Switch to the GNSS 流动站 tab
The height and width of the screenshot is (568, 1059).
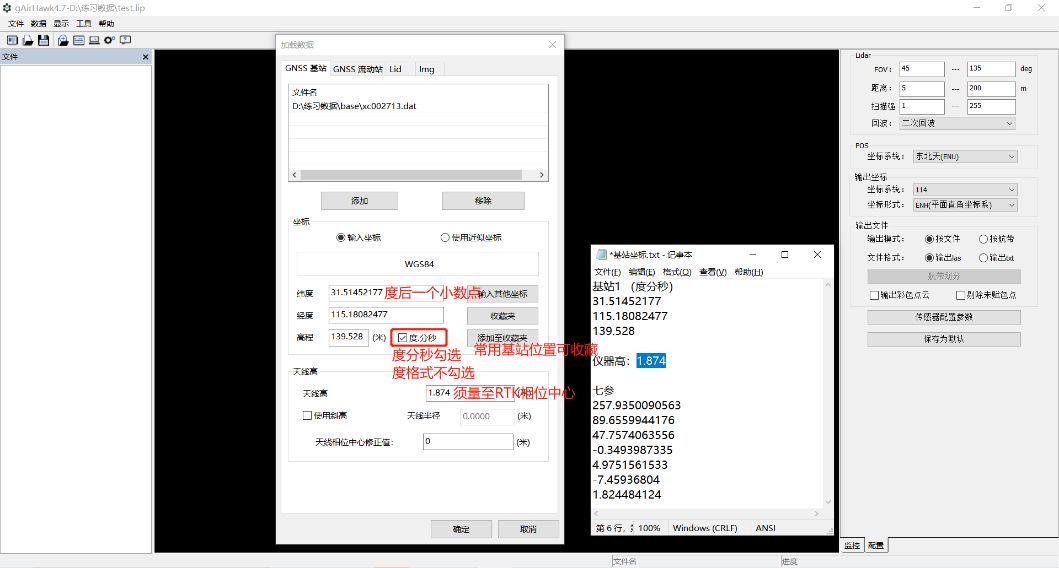(358, 69)
